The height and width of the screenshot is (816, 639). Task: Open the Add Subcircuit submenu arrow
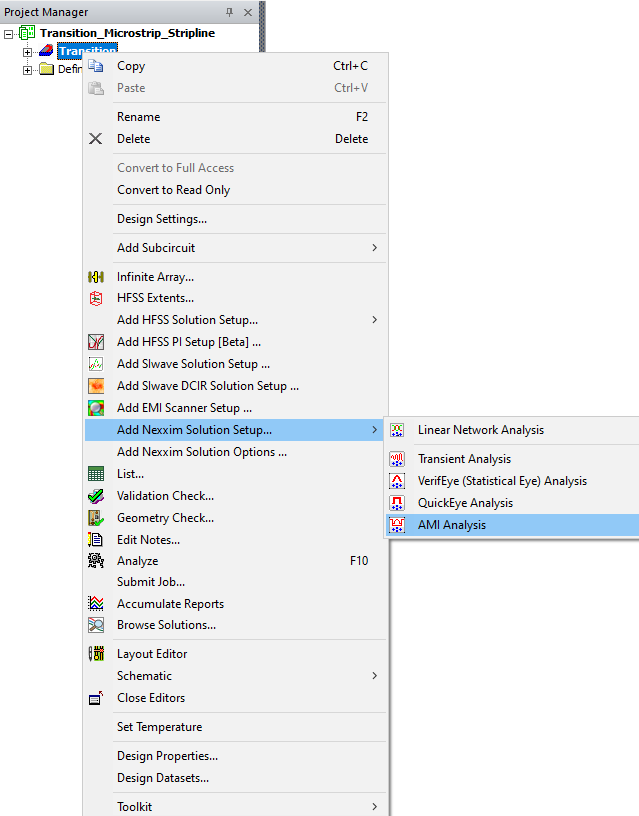pyautogui.click(x=375, y=248)
